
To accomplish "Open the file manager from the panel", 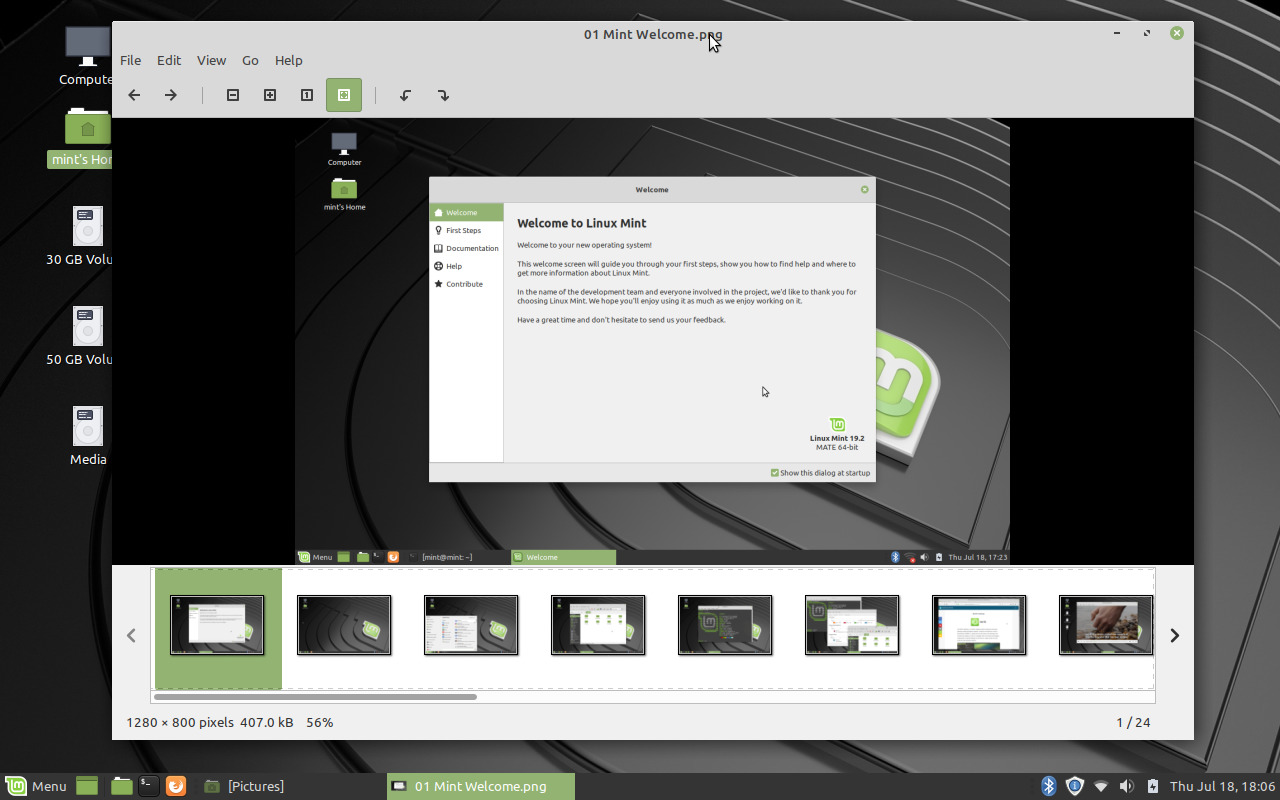I will 121,786.
